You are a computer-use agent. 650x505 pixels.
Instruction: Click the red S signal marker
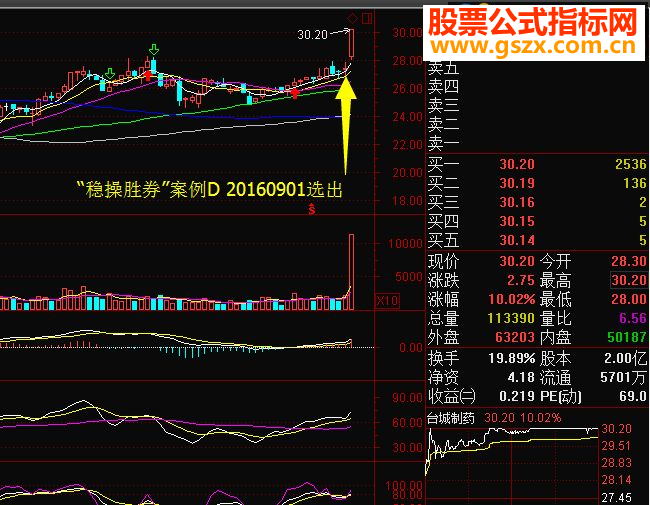point(311,209)
